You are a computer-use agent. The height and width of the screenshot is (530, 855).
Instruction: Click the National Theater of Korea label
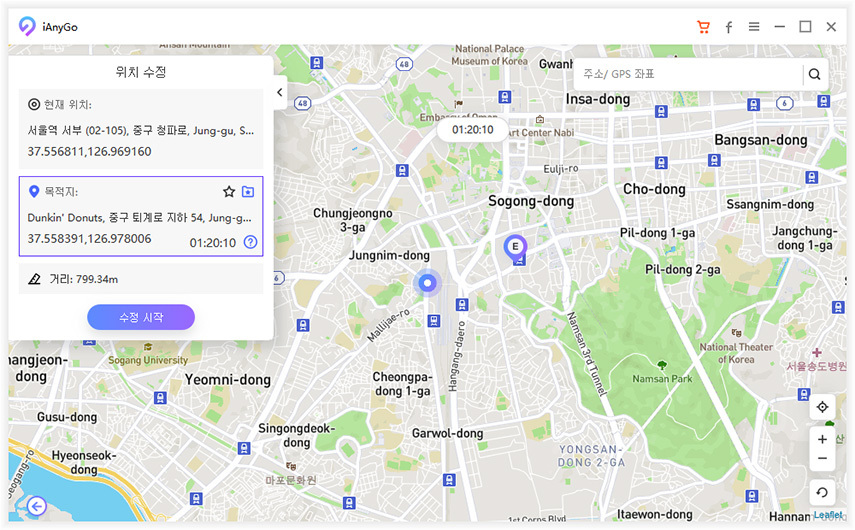click(x=736, y=353)
